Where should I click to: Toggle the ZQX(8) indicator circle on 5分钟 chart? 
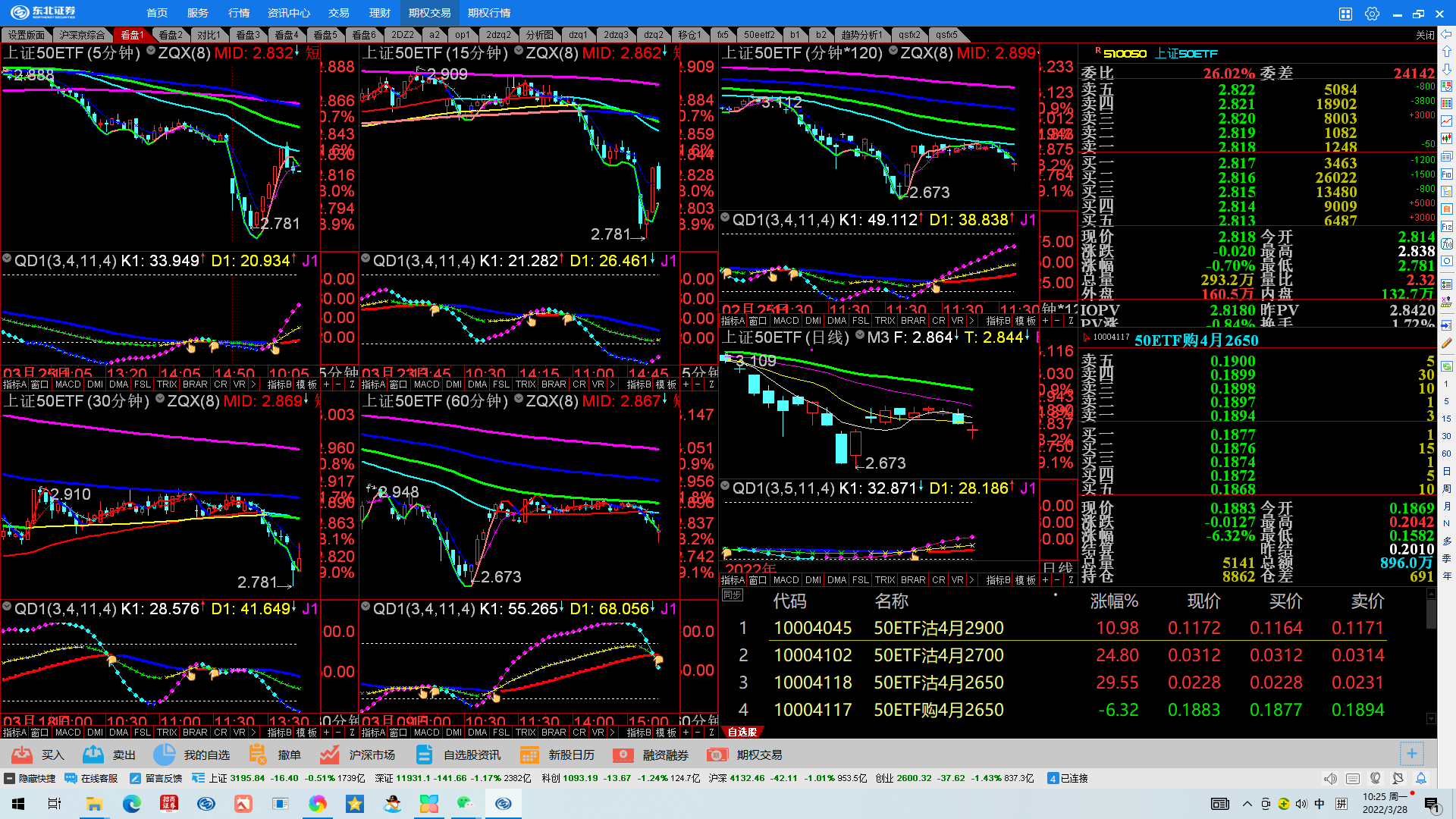(151, 52)
